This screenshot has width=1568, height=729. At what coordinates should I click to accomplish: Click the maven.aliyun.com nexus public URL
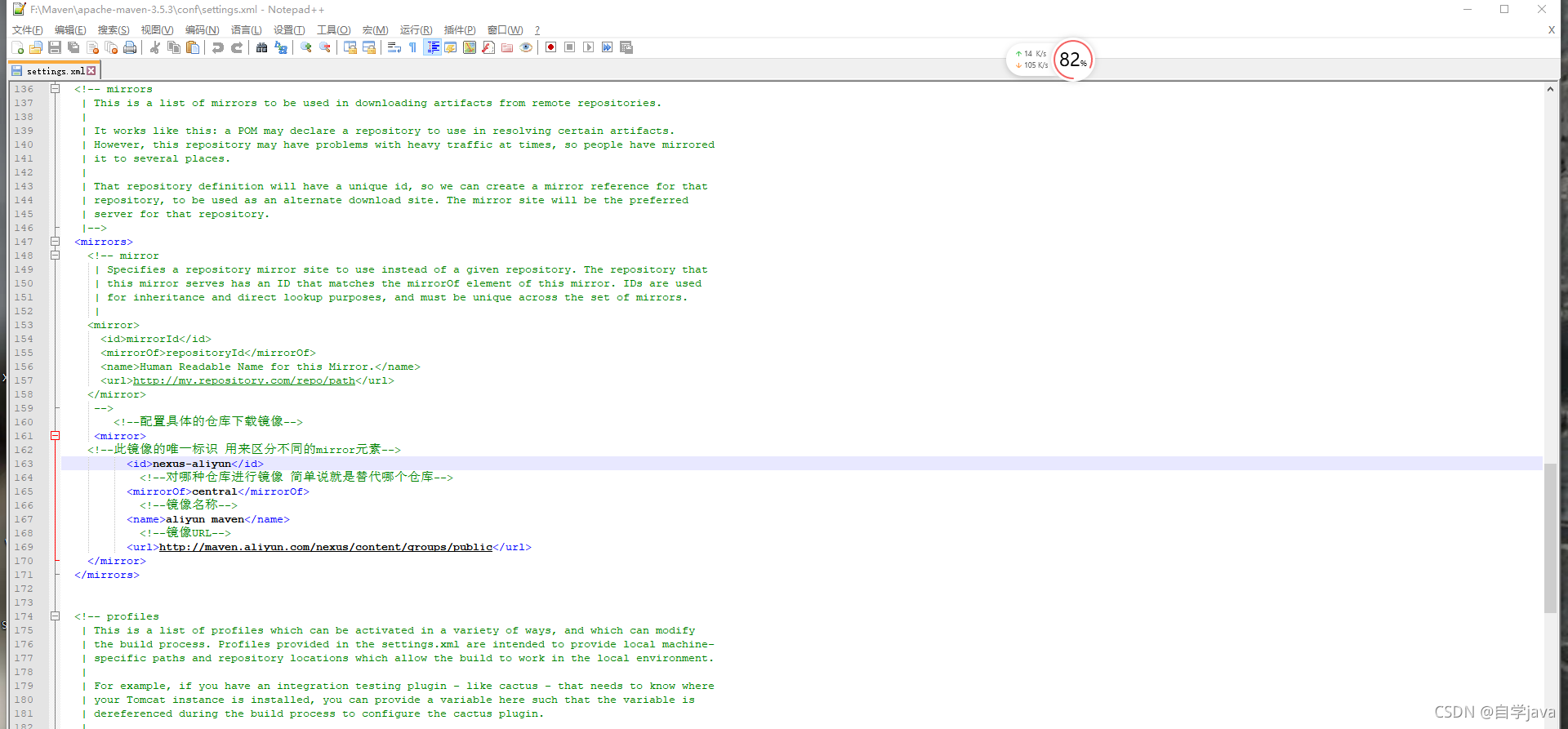pyautogui.click(x=326, y=547)
